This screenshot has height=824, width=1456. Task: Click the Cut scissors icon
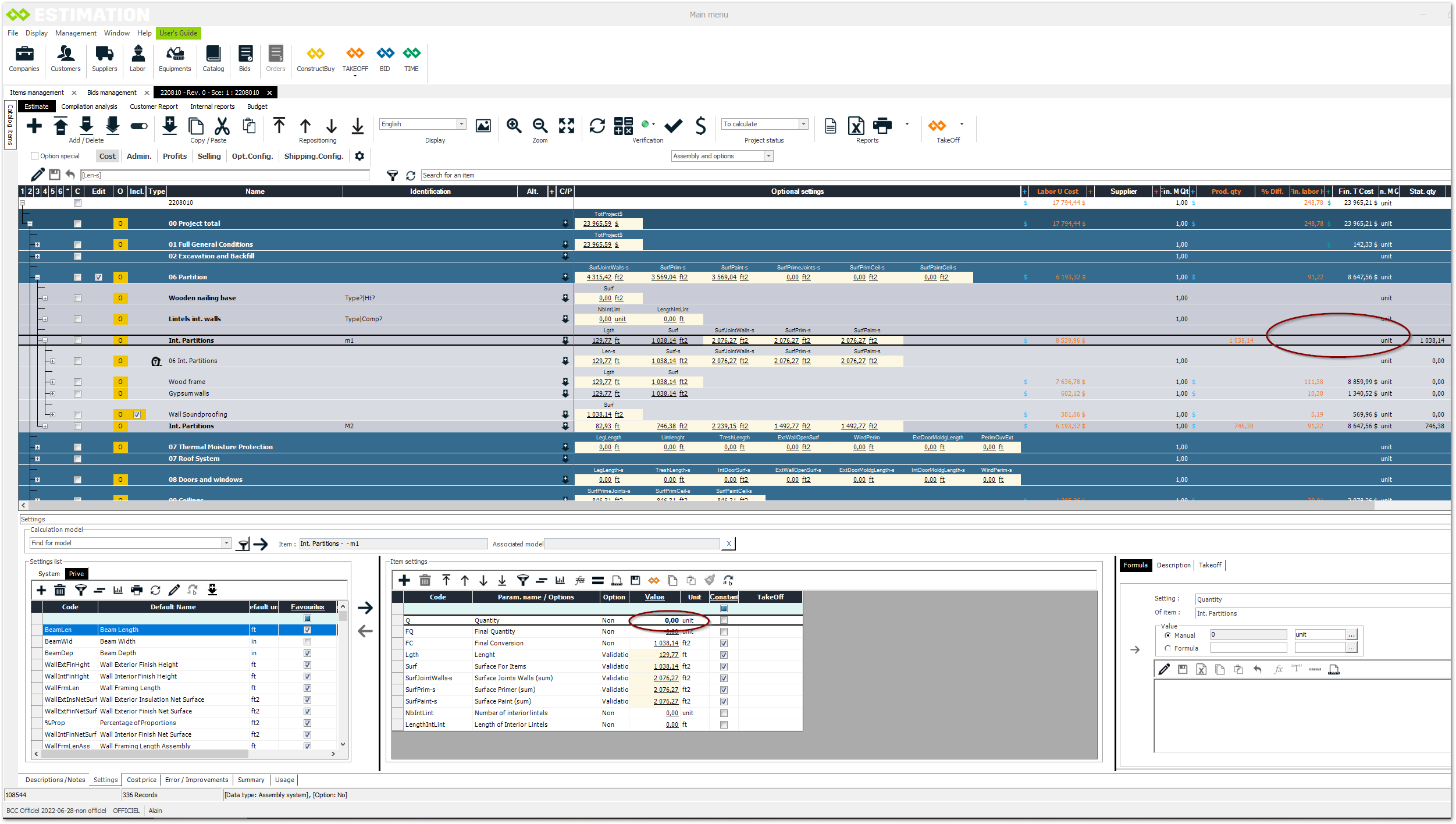point(222,126)
